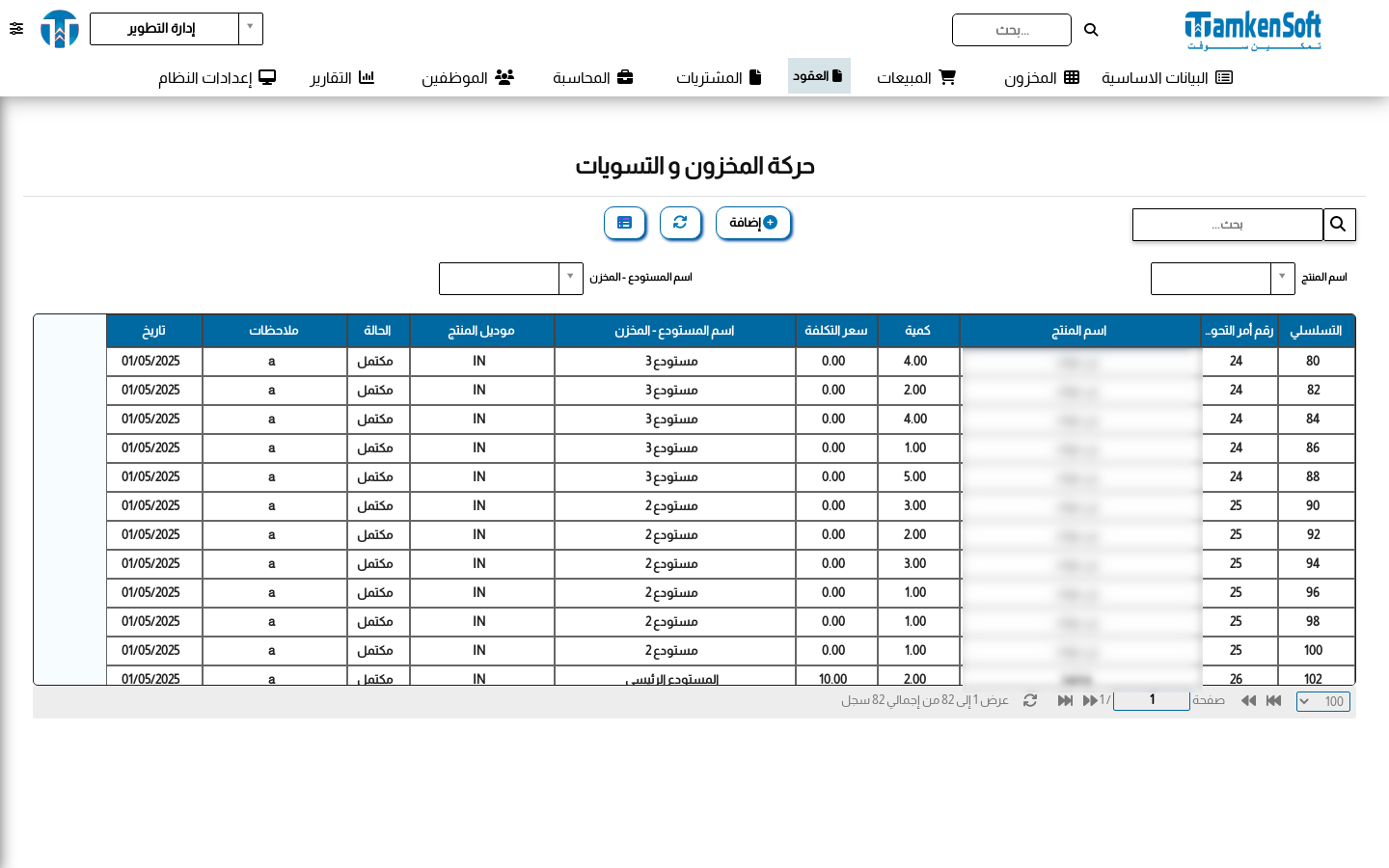Select row with serial 80

pos(730,362)
